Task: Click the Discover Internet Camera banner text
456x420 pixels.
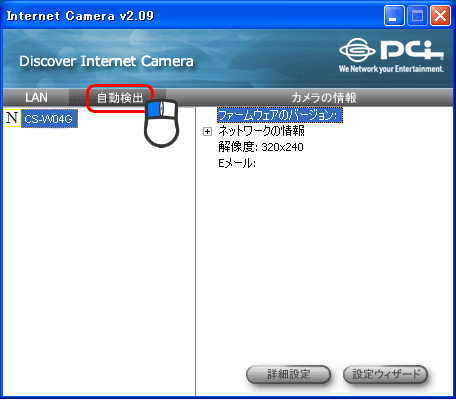Action: pyautogui.click(x=106, y=61)
